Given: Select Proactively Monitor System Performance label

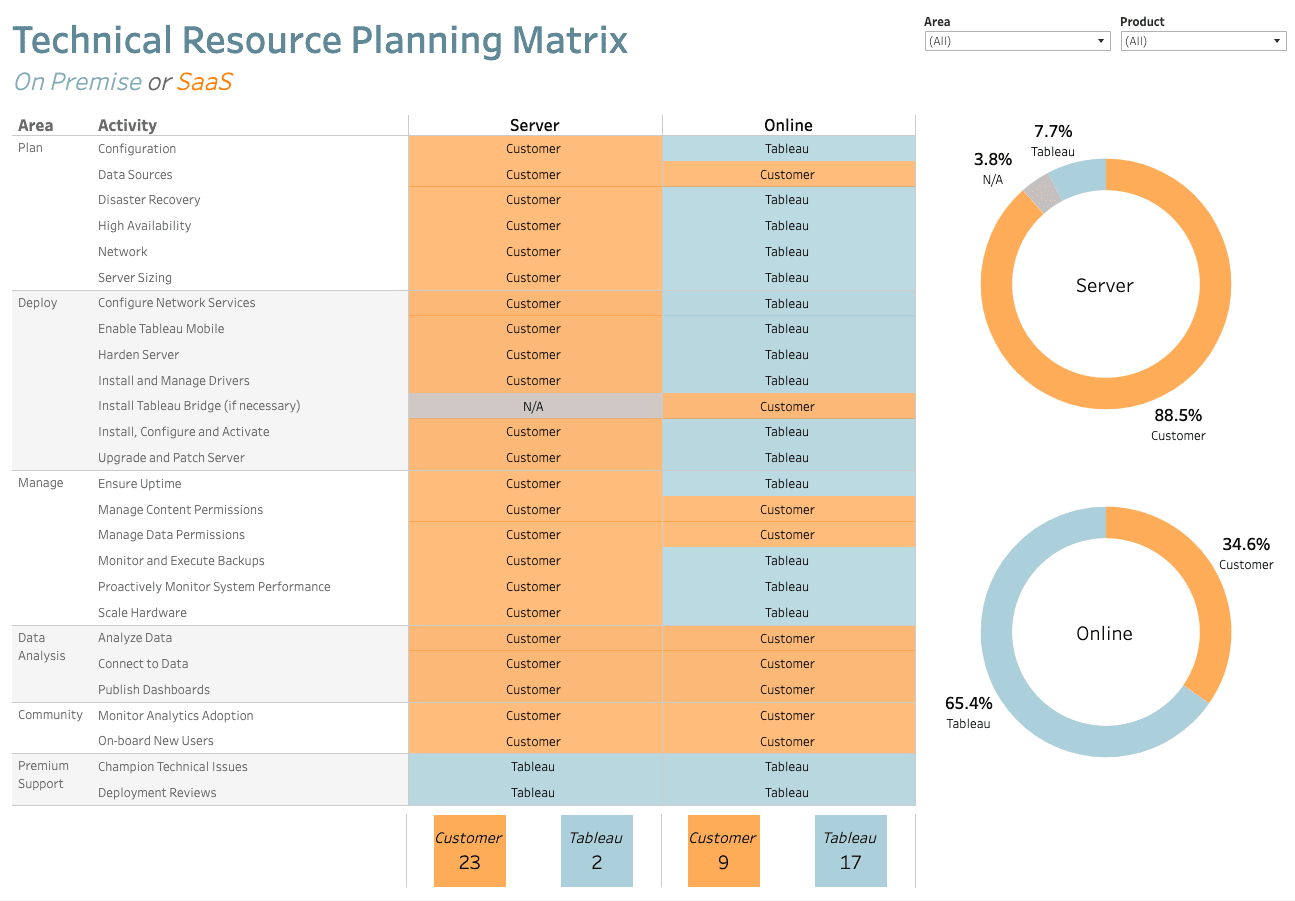Looking at the screenshot, I should 214,587.
